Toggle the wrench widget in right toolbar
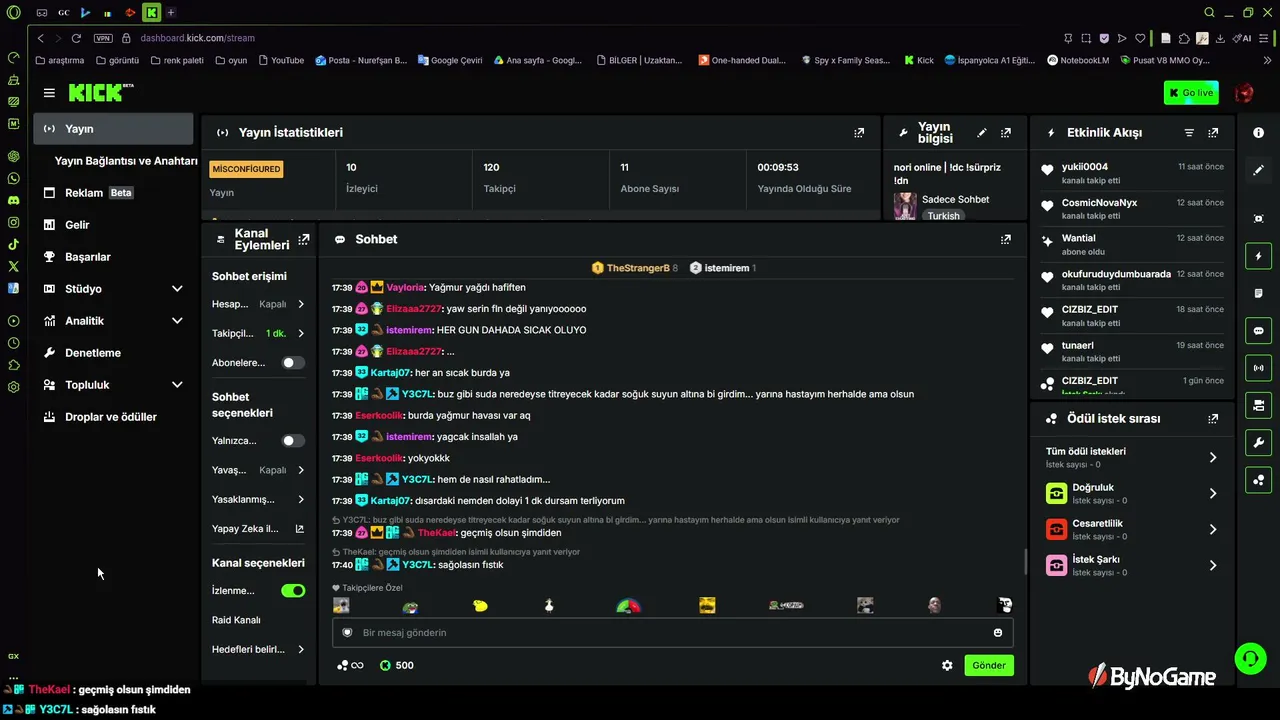This screenshot has height=720, width=1280. pyautogui.click(x=1258, y=442)
